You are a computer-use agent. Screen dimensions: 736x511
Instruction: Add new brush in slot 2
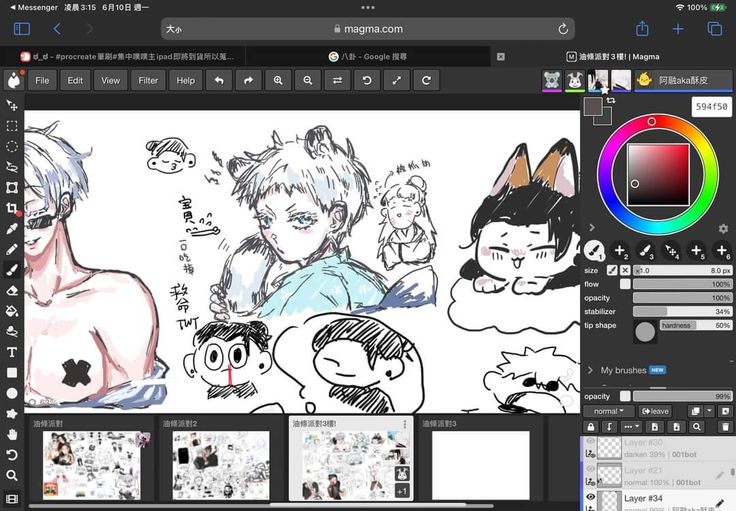point(620,251)
